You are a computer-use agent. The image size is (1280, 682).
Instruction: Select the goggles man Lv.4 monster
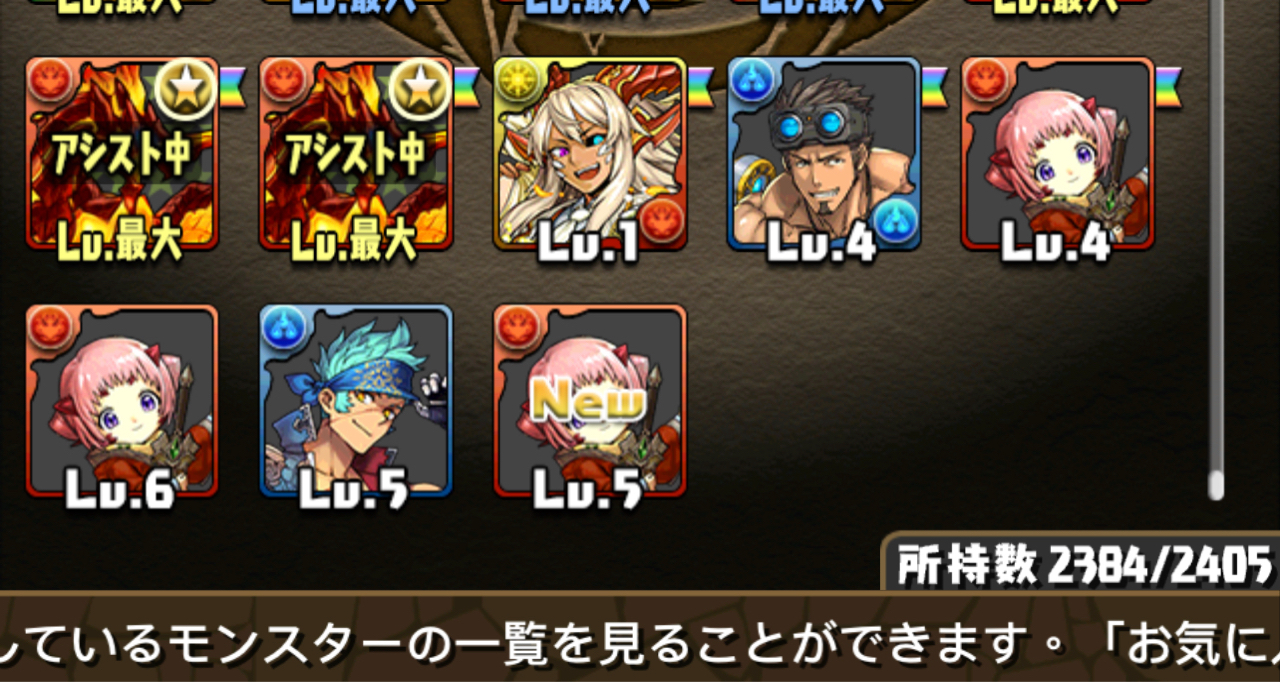824,154
